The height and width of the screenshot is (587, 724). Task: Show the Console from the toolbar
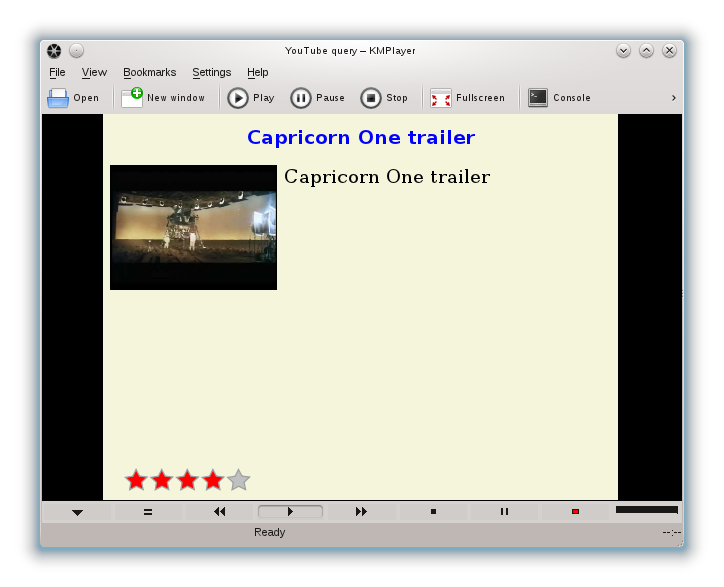click(559, 98)
